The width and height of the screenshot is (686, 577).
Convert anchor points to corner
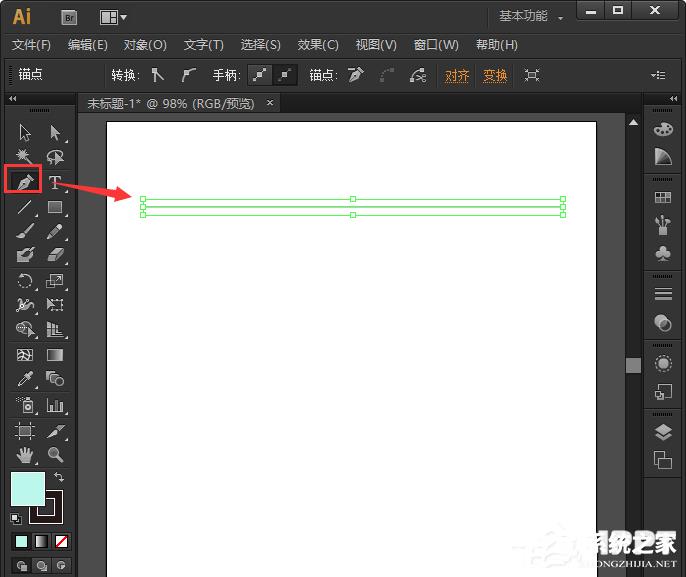[158, 75]
